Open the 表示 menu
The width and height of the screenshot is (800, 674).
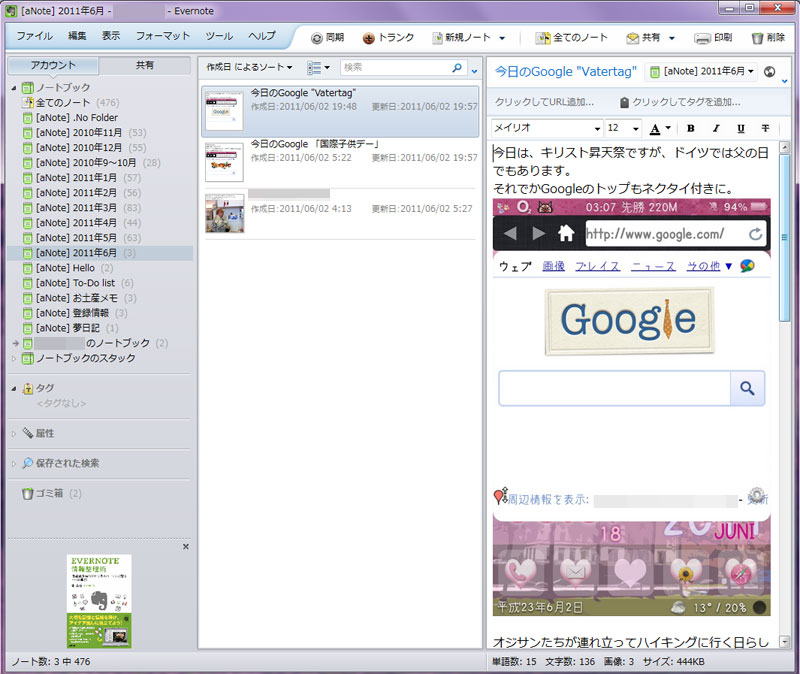(x=111, y=36)
